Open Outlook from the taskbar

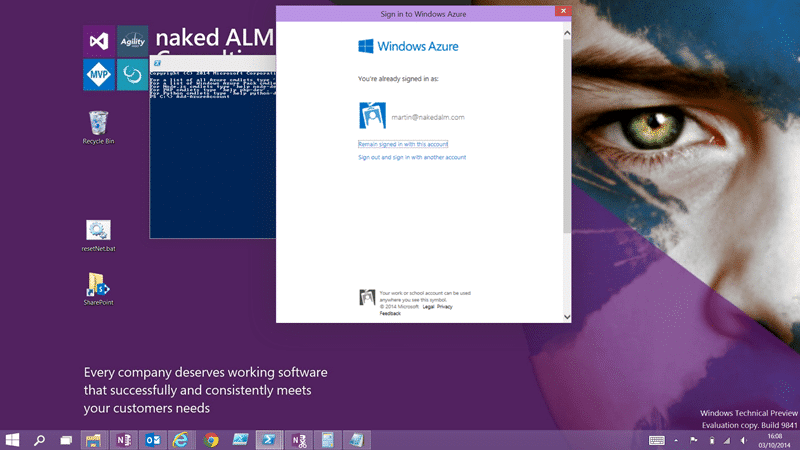pyautogui.click(x=153, y=440)
